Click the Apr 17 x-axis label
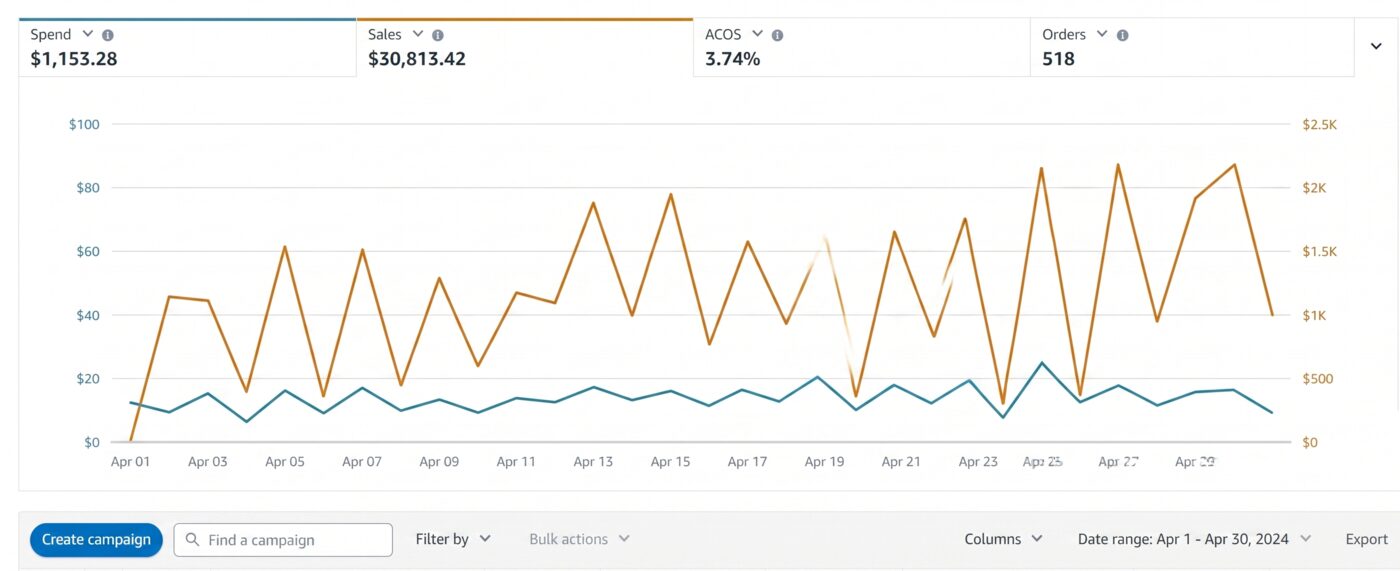Viewport: 1400px width, 571px height. point(747,462)
